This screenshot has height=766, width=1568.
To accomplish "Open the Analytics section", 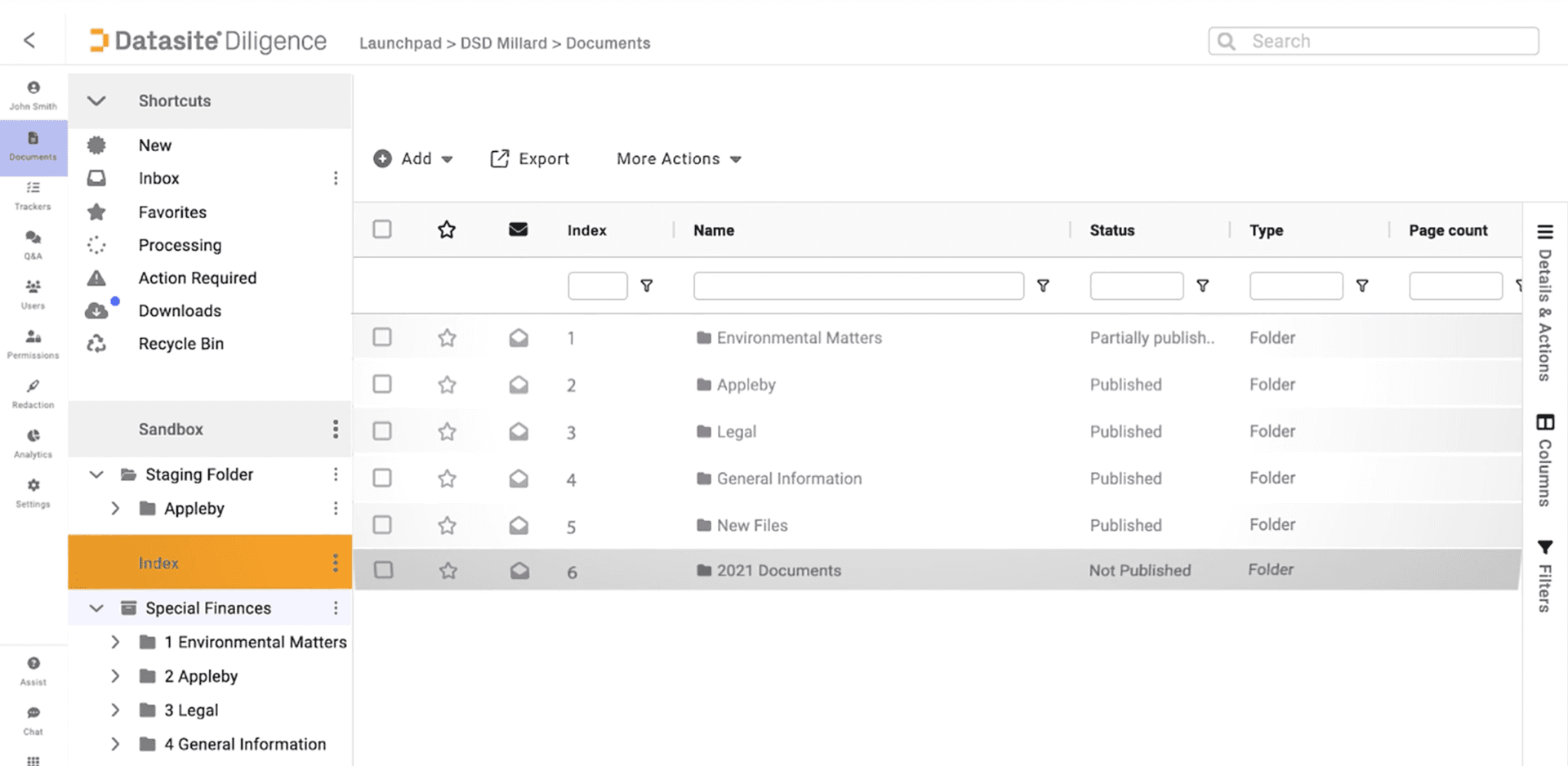I will 33,443.
